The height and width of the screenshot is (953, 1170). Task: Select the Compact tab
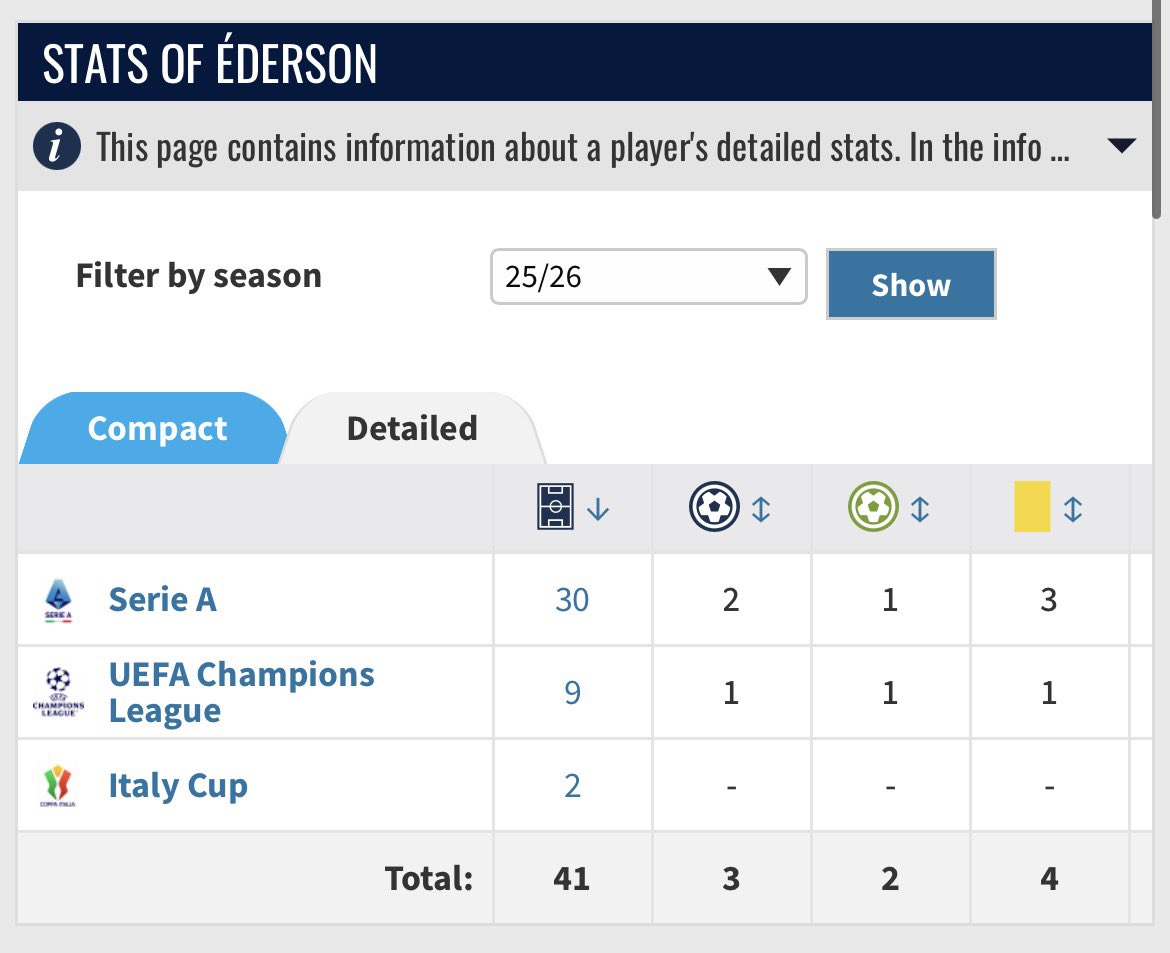(157, 428)
